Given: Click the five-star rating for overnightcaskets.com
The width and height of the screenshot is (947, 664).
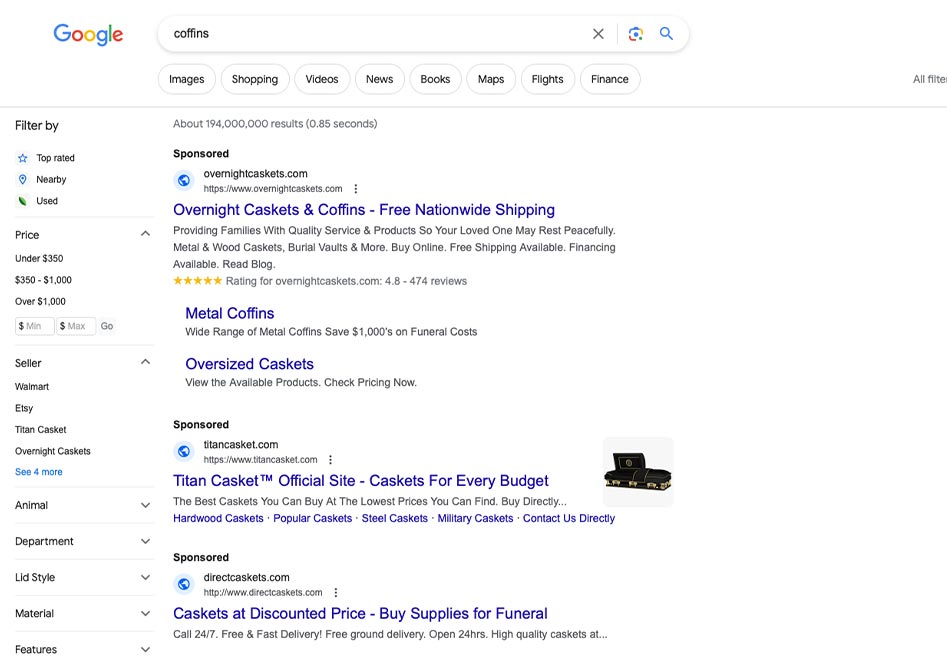Looking at the screenshot, I should click(197, 281).
